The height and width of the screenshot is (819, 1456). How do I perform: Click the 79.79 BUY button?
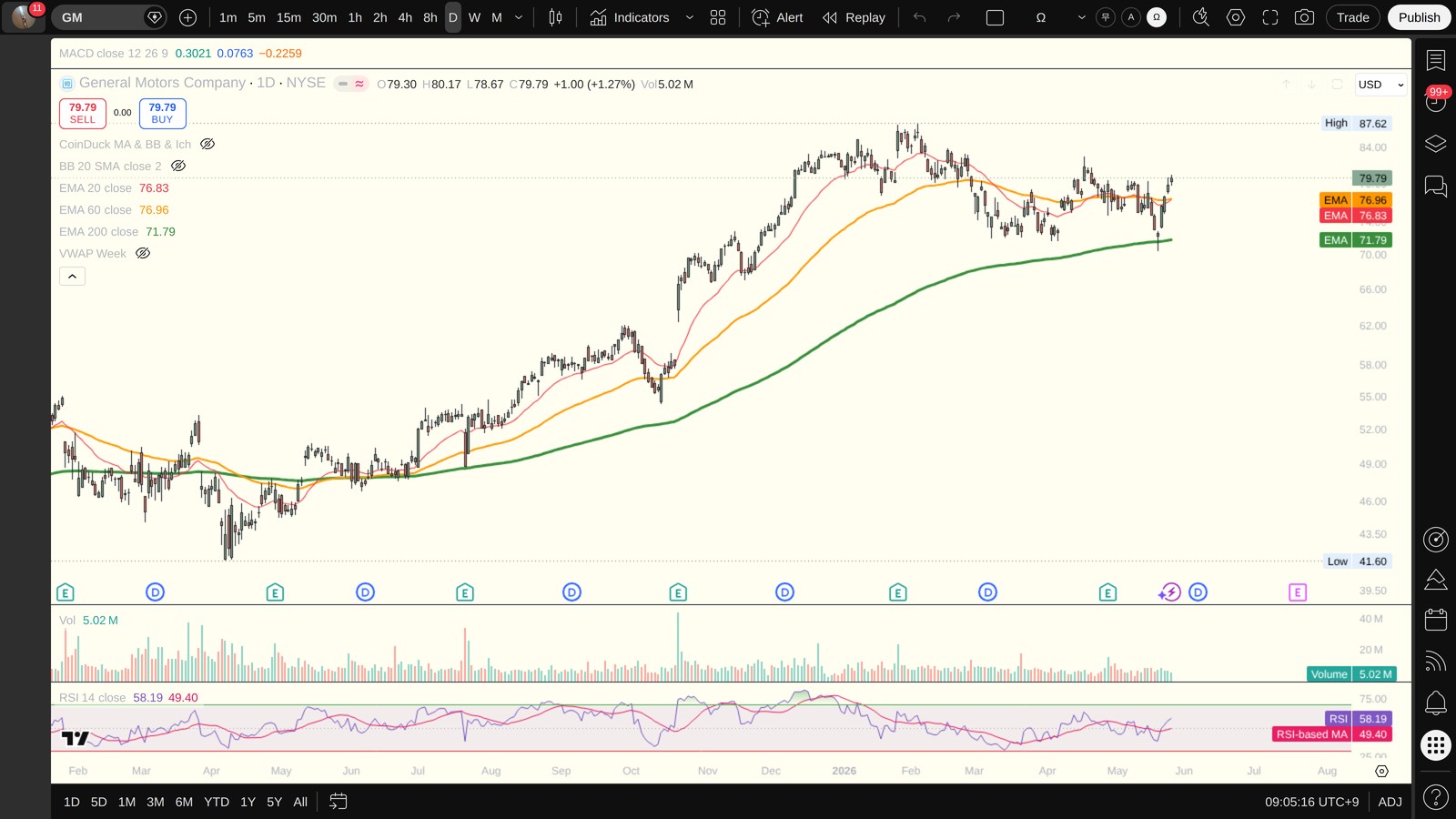pos(163,113)
